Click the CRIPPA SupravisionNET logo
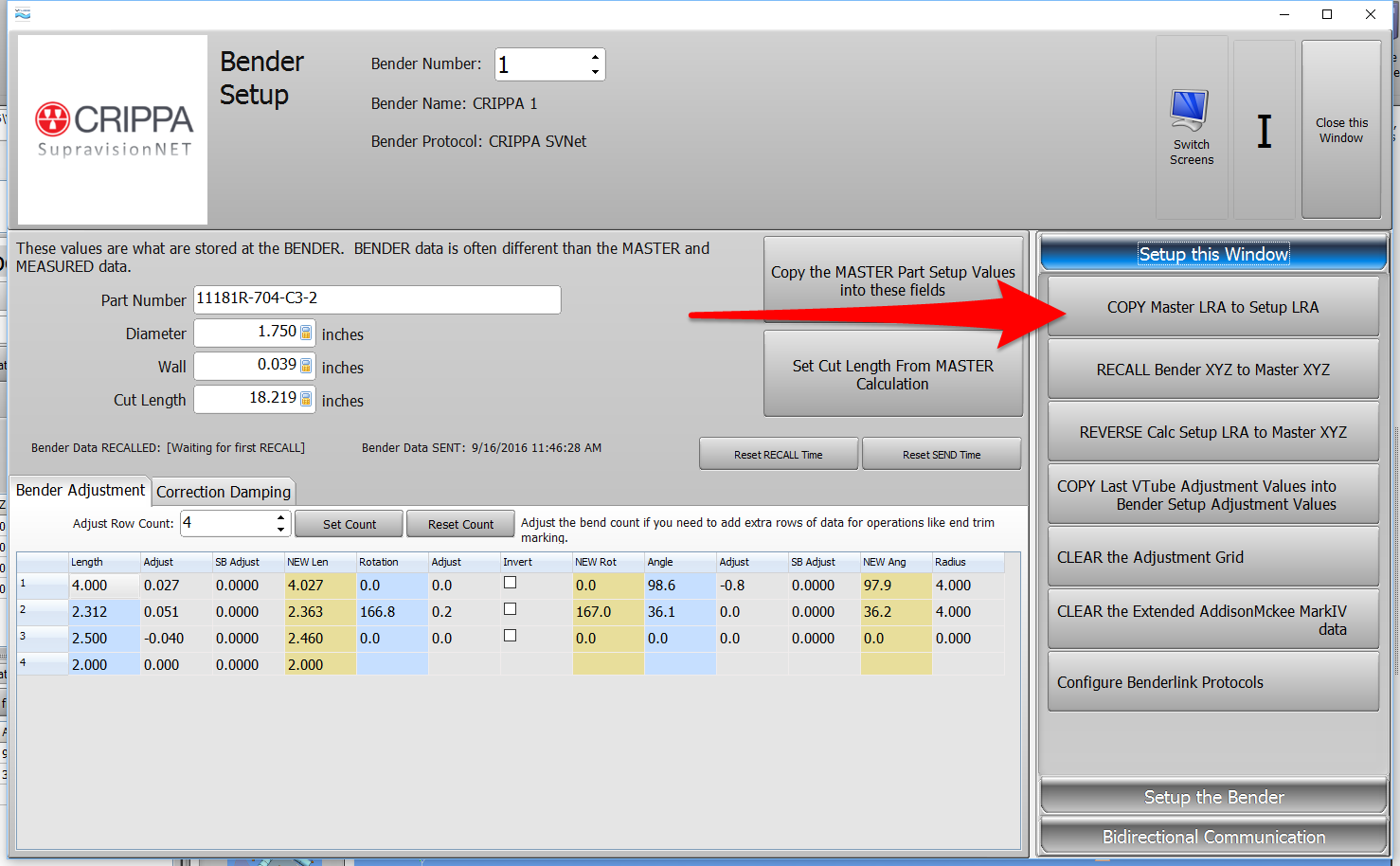1400x866 pixels. click(x=113, y=130)
